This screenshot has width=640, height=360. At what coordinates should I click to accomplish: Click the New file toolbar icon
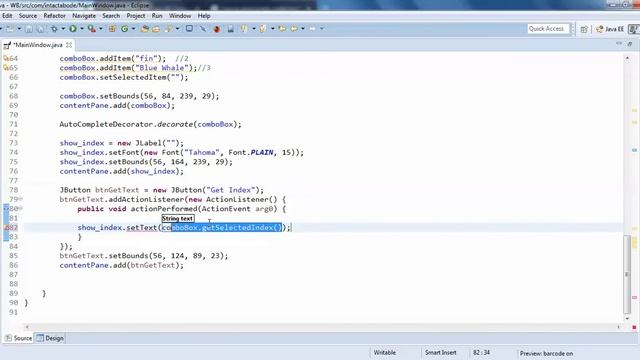point(10,29)
